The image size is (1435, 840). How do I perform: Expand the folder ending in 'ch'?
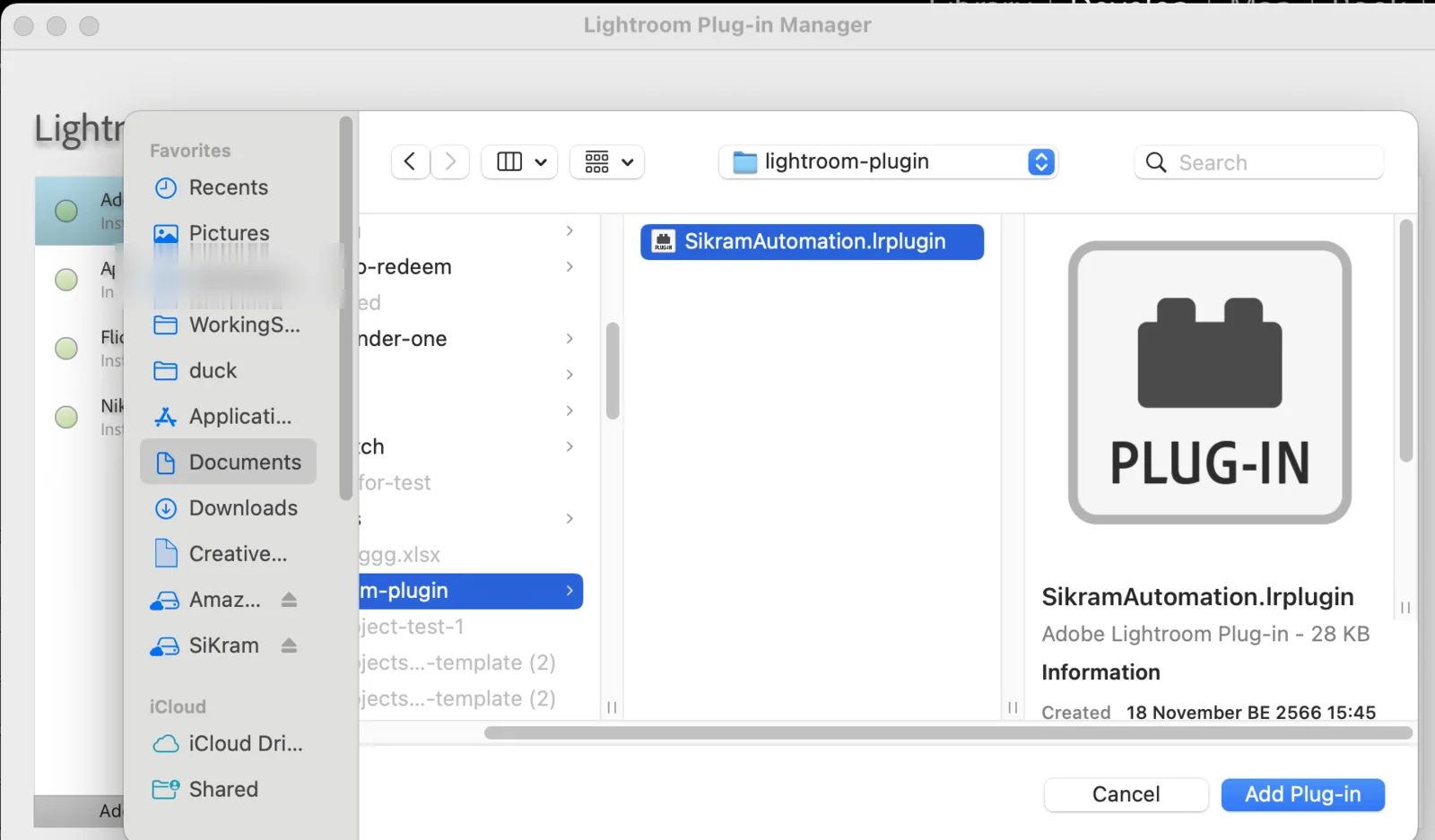coord(570,446)
